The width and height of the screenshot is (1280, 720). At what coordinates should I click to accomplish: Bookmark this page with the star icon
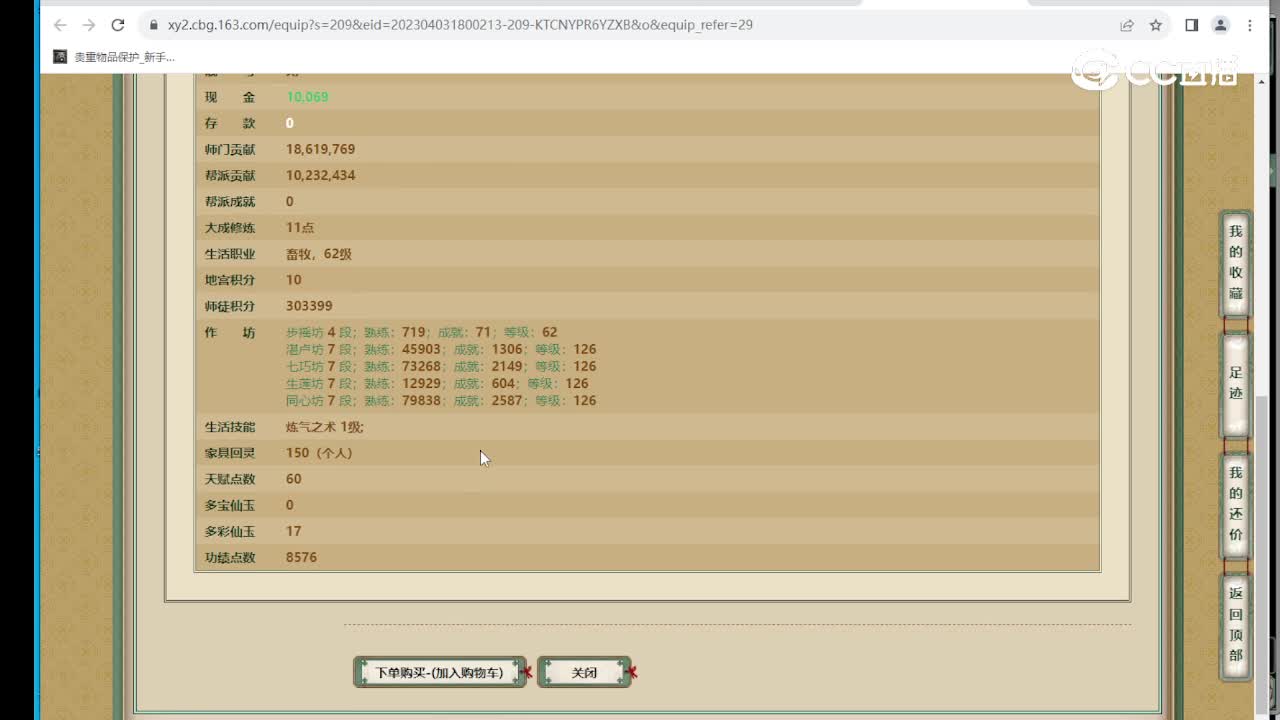point(1156,25)
